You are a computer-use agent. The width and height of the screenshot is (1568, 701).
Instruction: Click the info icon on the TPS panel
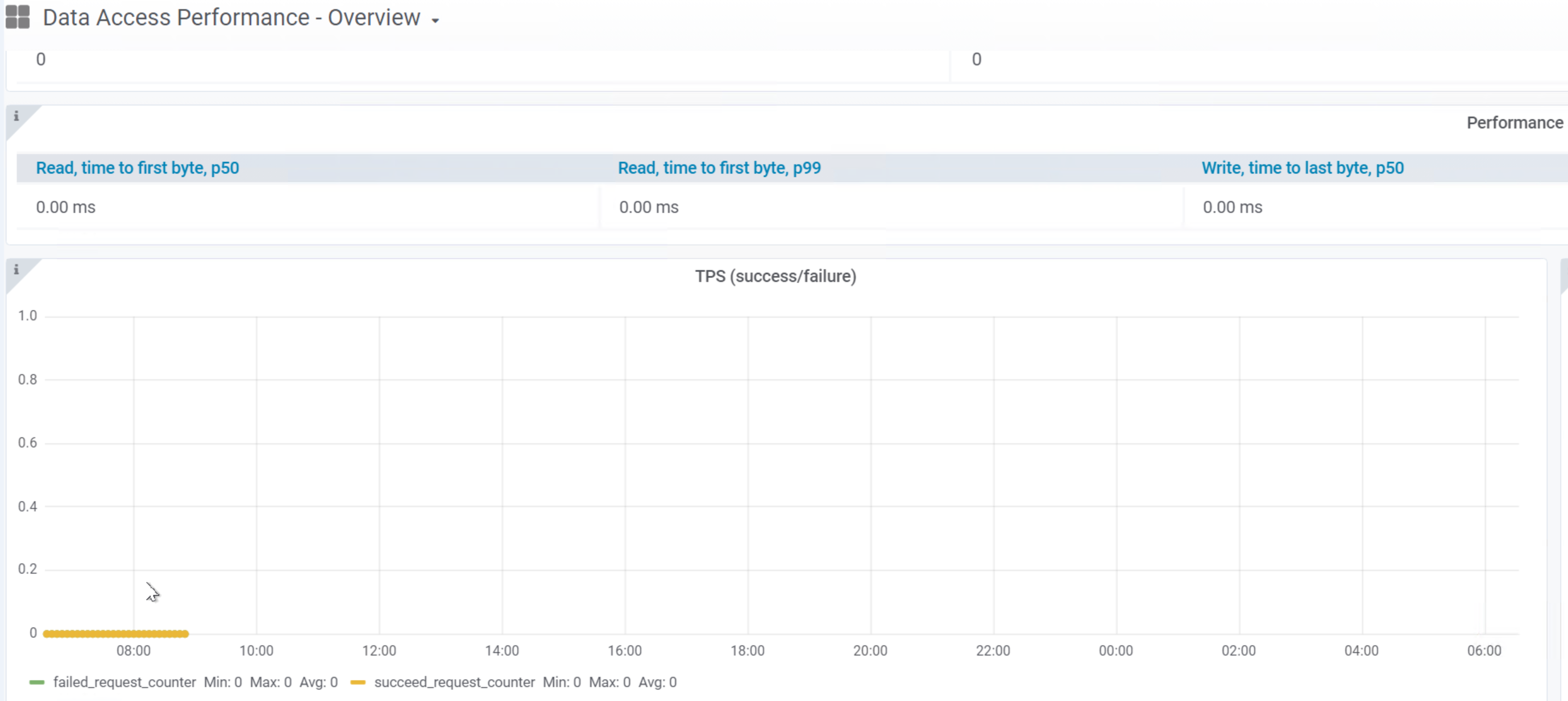16,269
